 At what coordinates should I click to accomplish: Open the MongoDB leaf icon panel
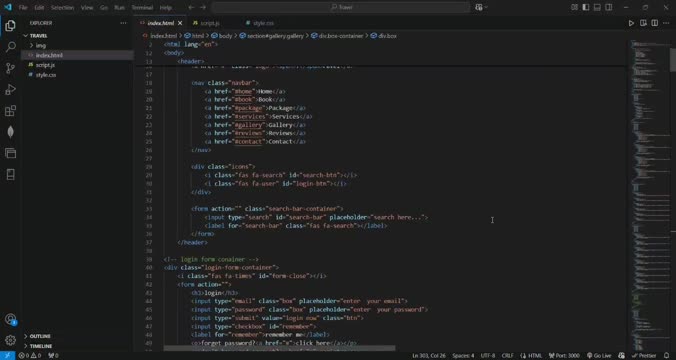10,132
